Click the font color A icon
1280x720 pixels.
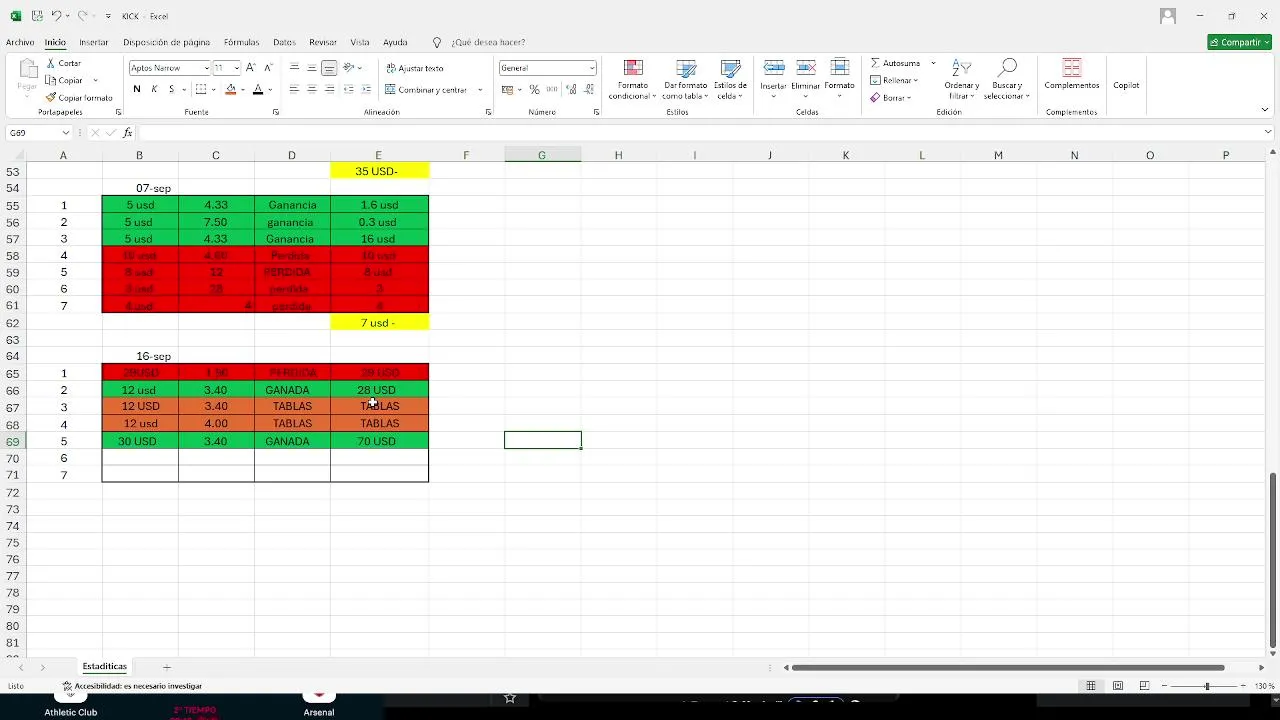257,89
